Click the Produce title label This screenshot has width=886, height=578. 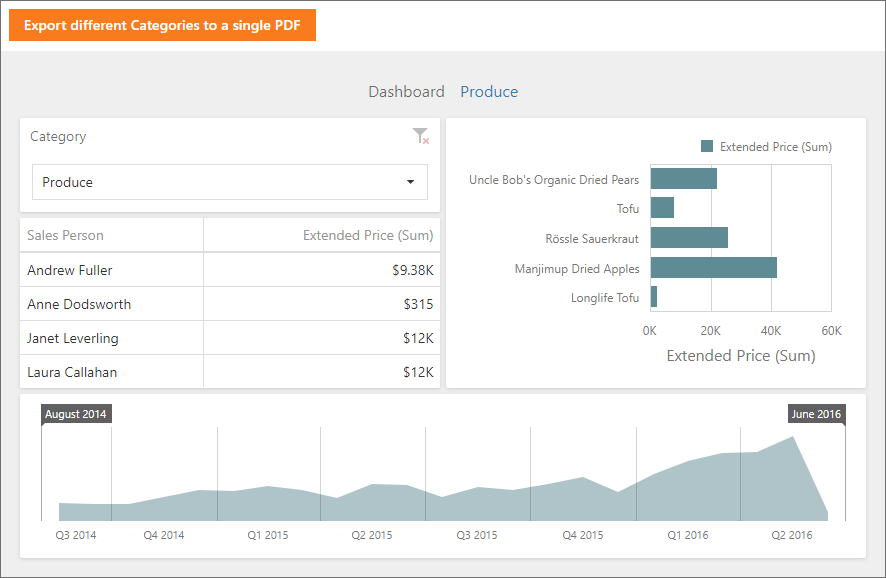point(489,92)
